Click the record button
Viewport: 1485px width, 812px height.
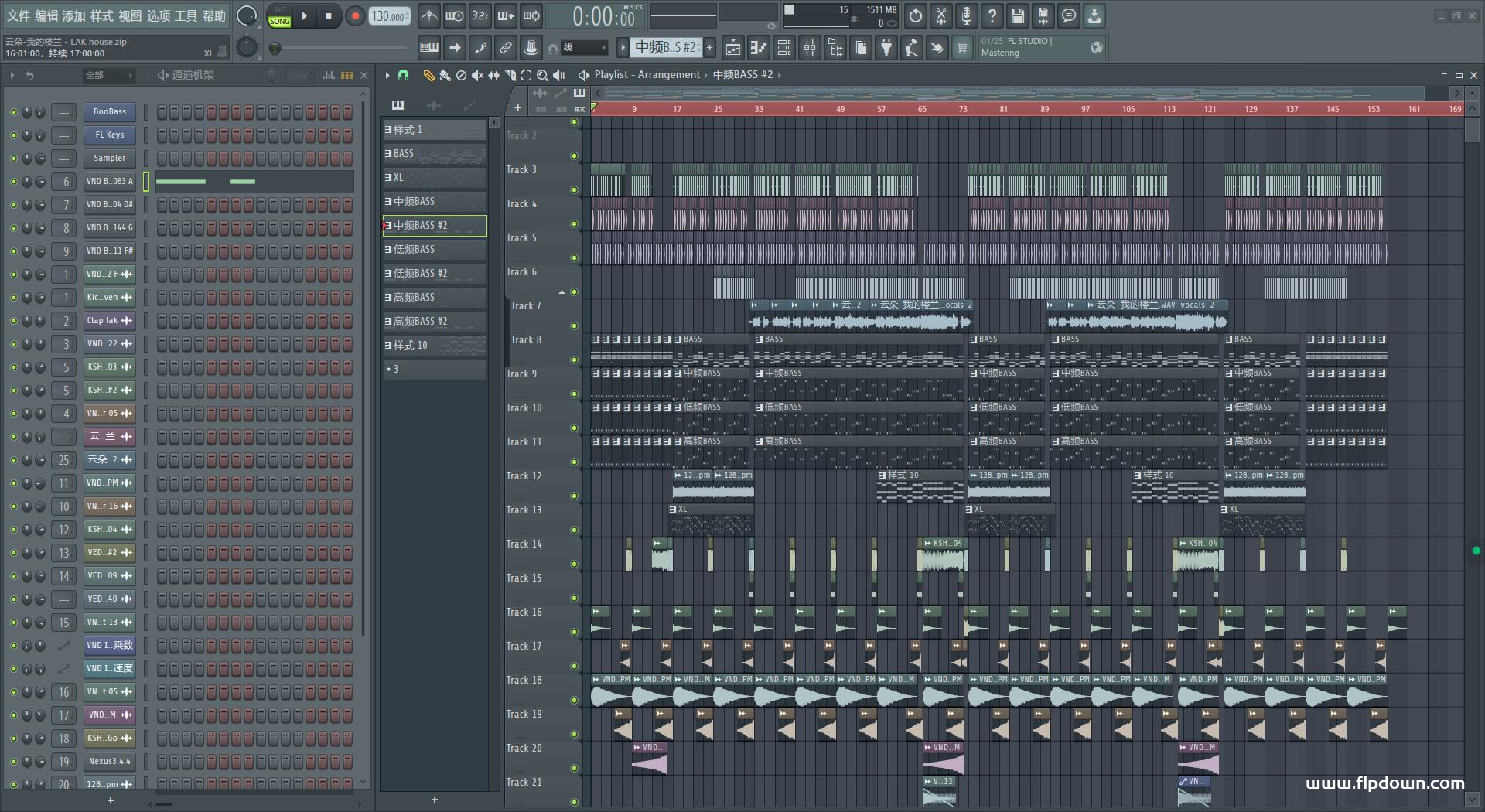point(355,16)
